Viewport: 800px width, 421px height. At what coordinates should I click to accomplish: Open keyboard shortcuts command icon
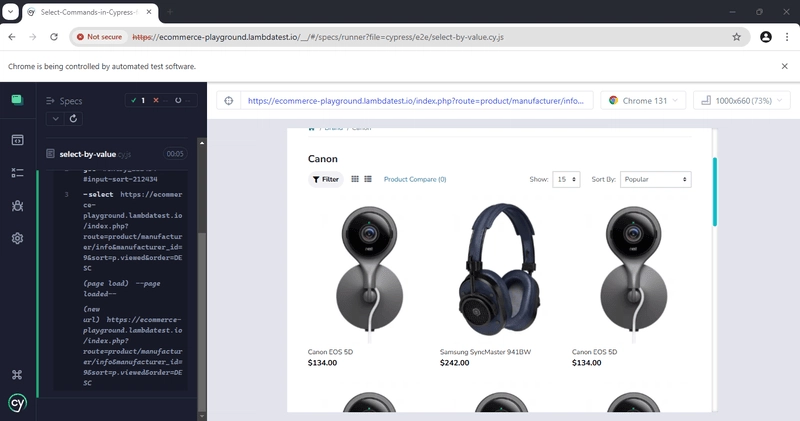point(17,375)
